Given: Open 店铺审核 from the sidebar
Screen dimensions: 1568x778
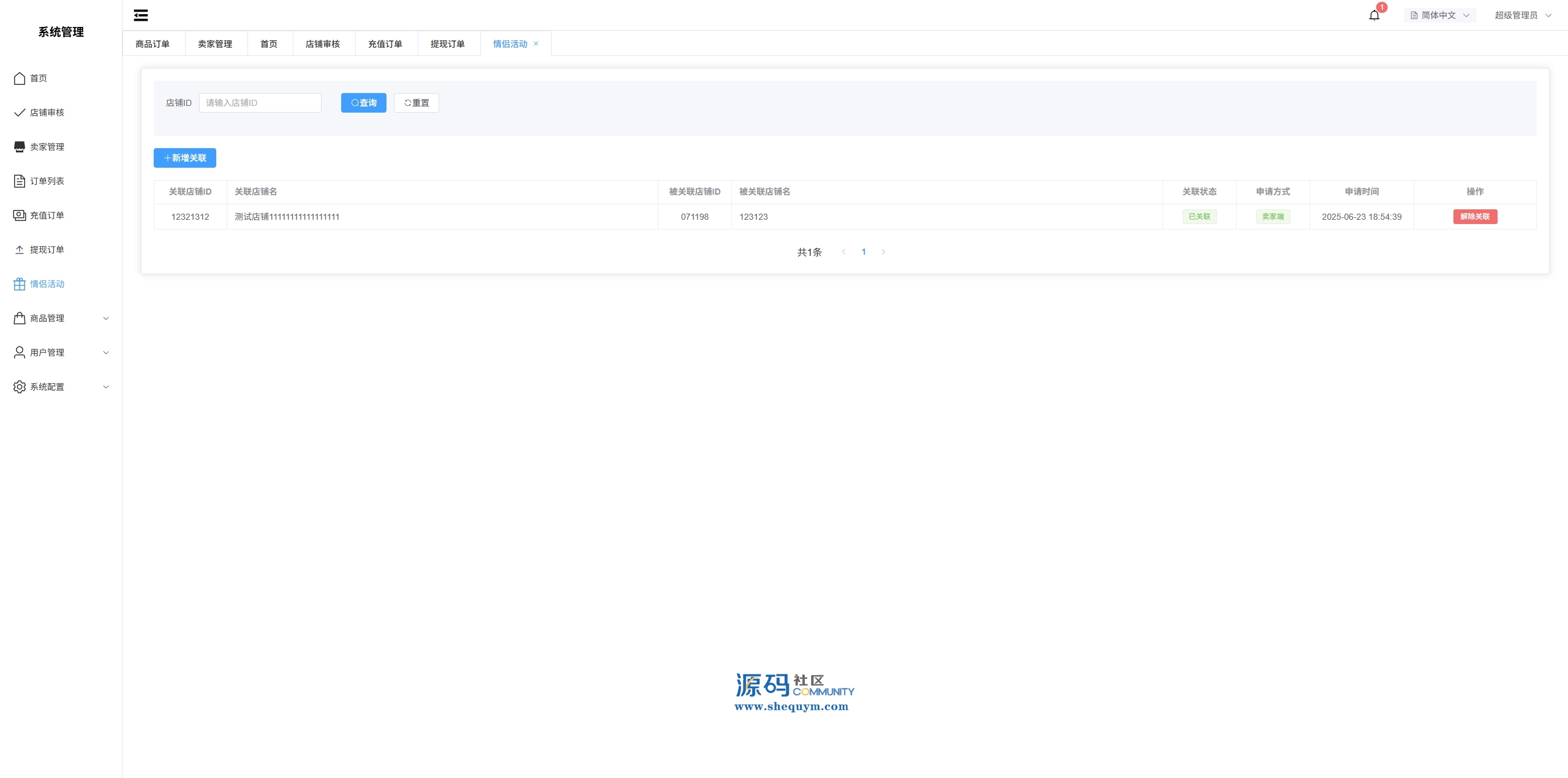Looking at the screenshot, I should 47,113.
